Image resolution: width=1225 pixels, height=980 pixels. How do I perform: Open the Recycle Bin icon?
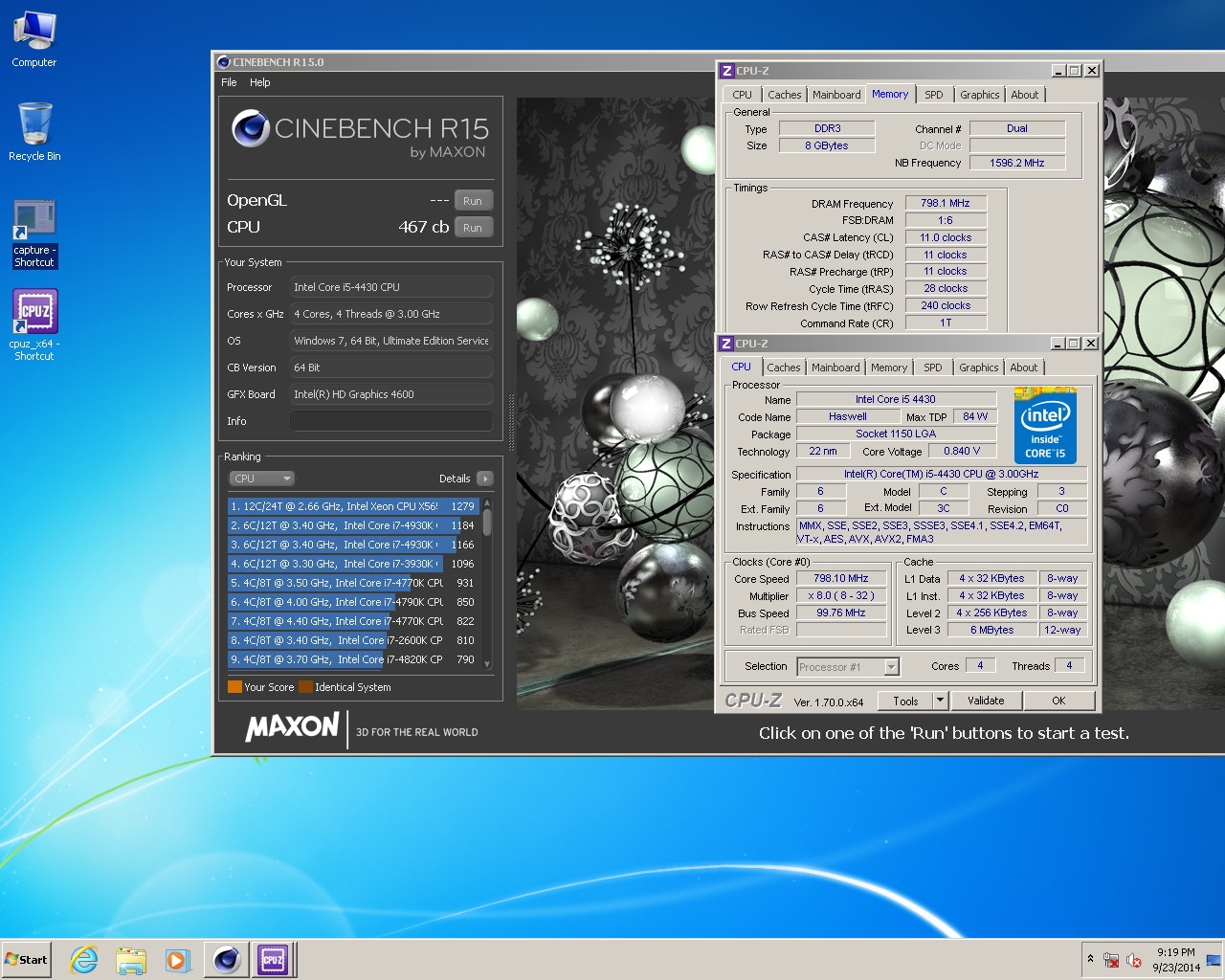(x=34, y=131)
